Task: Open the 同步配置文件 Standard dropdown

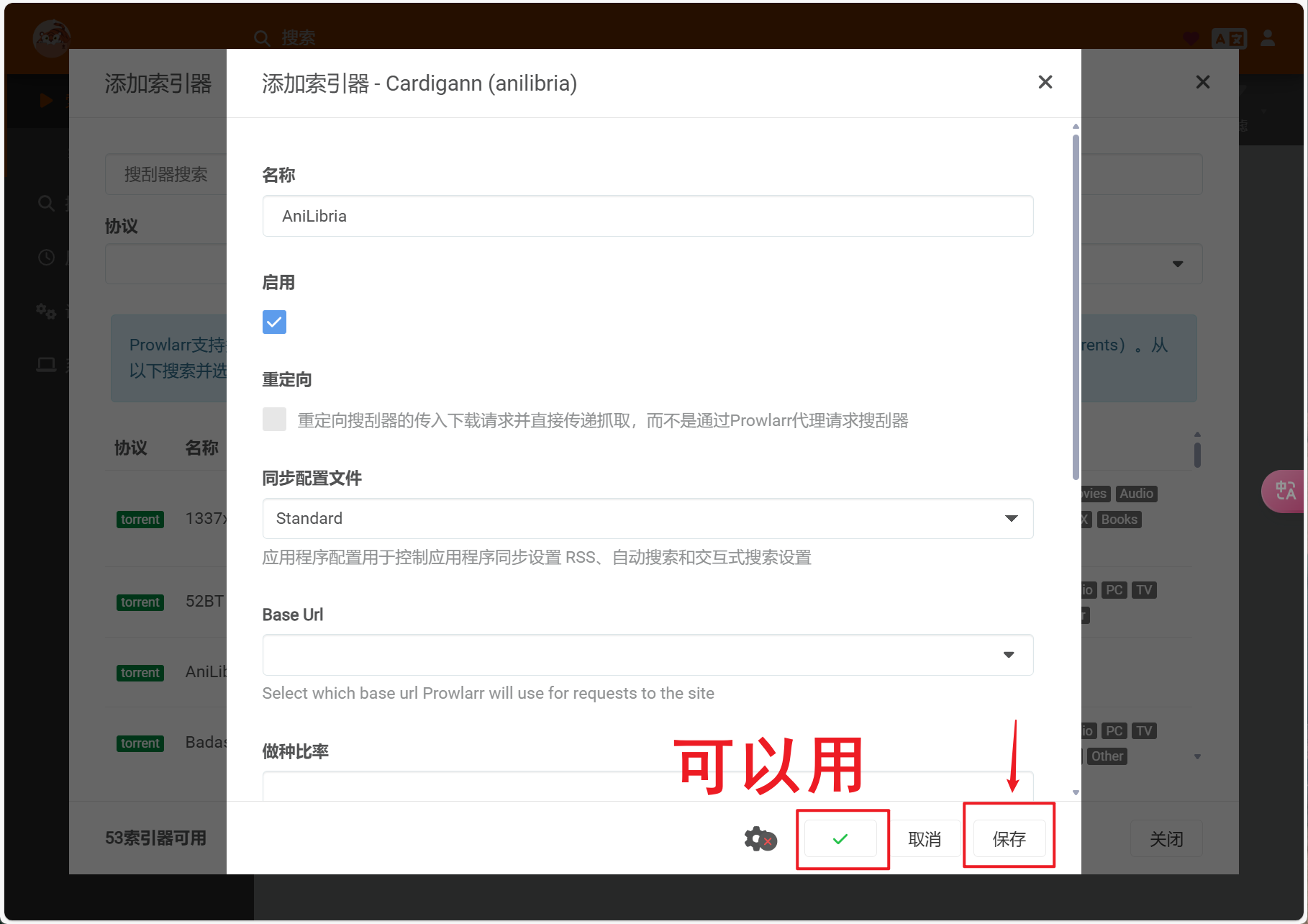Action: pos(648,518)
